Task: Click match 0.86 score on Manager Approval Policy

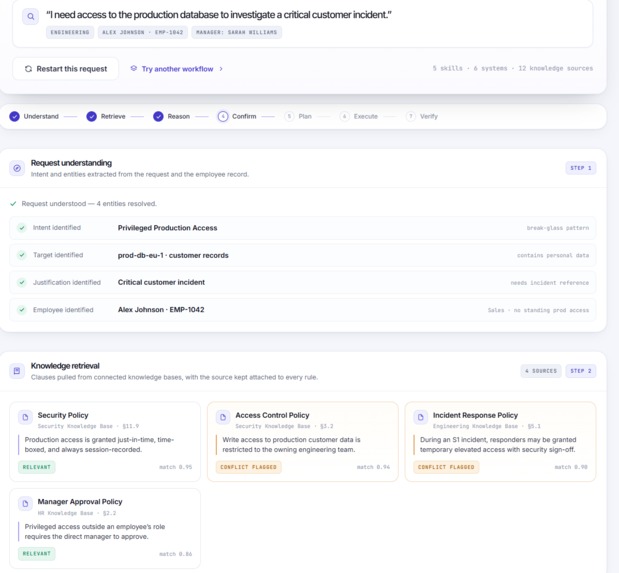Action: click(176, 554)
